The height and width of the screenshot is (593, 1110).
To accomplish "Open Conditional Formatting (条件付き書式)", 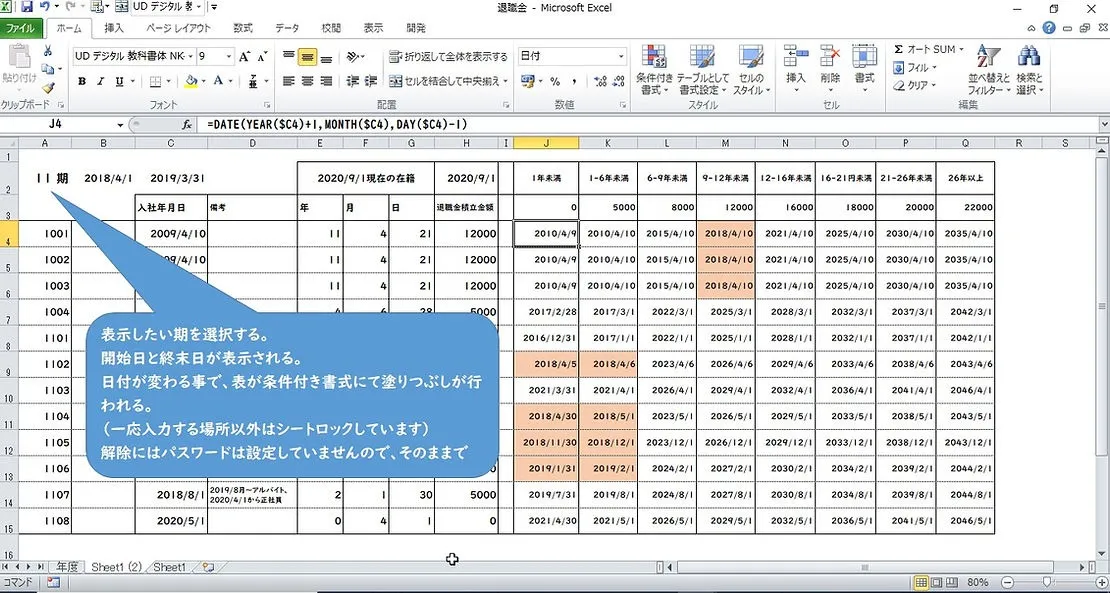I will (x=655, y=70).
